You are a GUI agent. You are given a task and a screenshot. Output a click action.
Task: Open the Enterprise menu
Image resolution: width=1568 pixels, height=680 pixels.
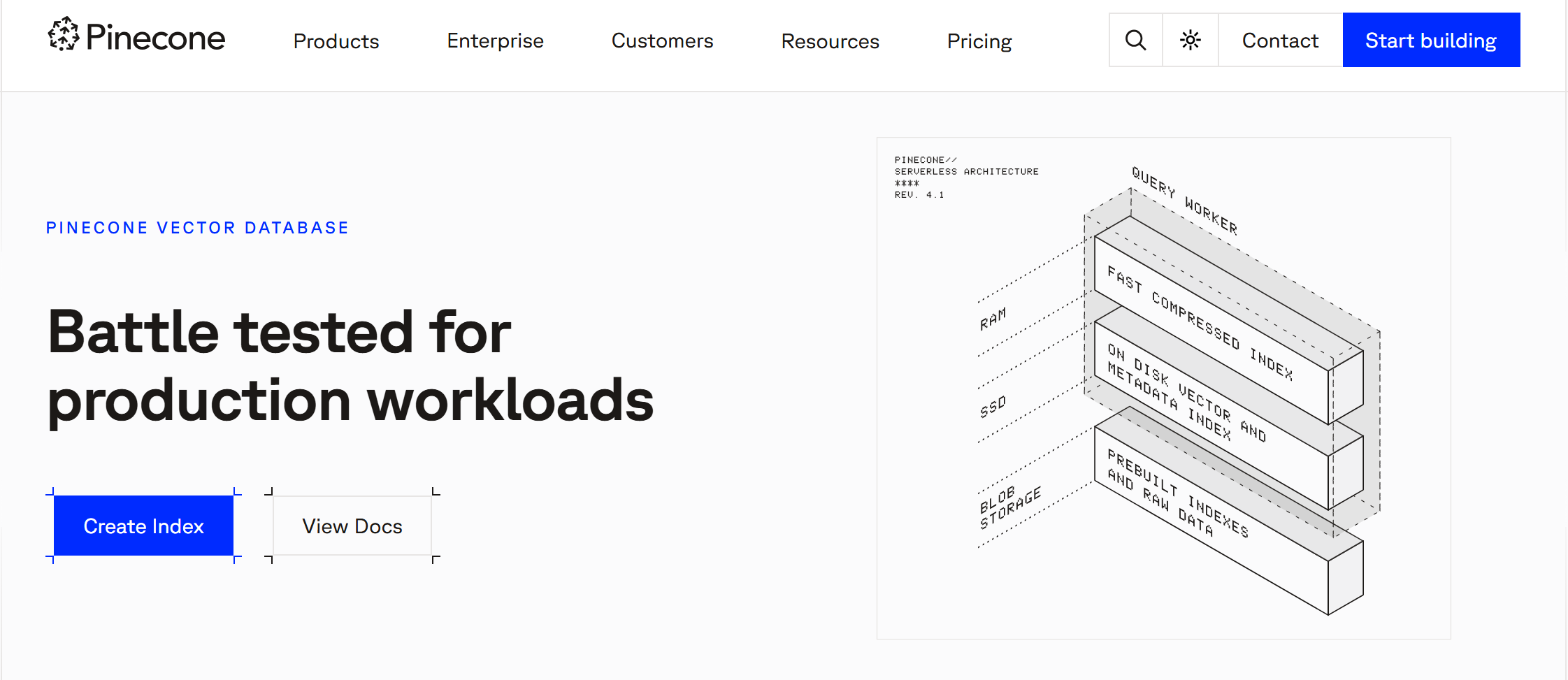(496, 41)
